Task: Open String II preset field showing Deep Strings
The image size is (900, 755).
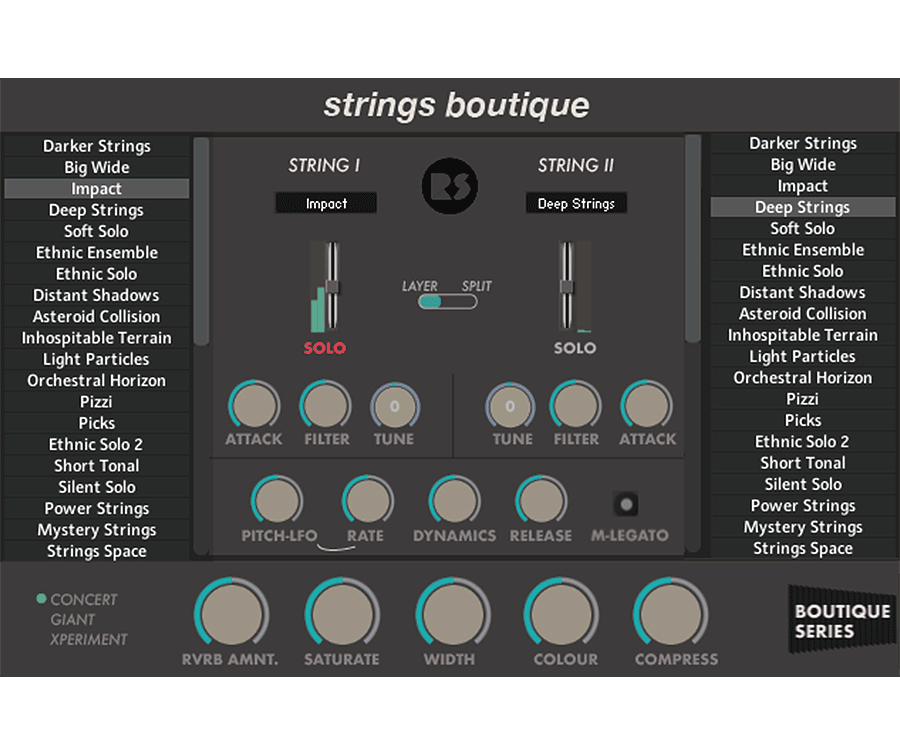Action: (x=576, y=203)
